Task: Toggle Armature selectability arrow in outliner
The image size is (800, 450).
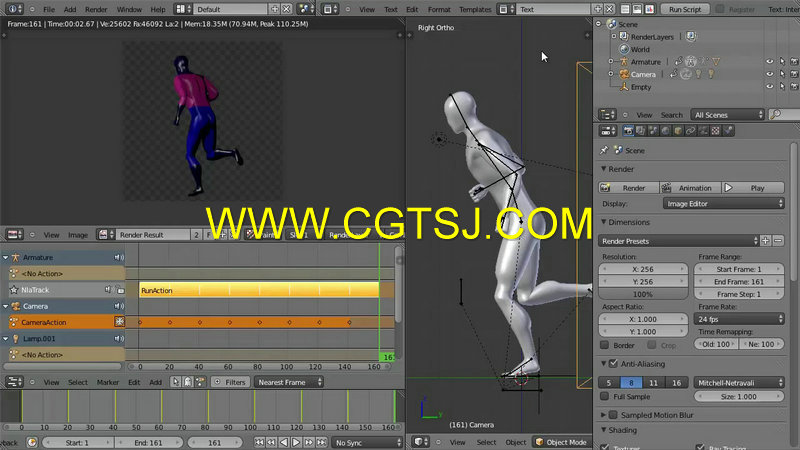Action: point(782,62)
